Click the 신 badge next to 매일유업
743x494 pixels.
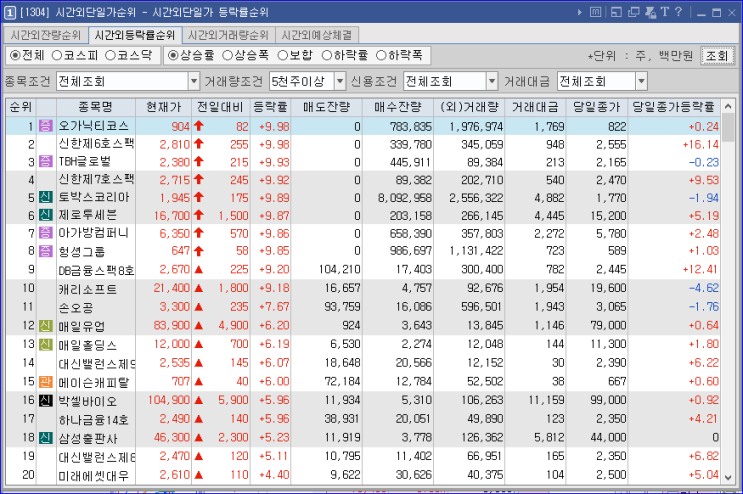[45, 325]
